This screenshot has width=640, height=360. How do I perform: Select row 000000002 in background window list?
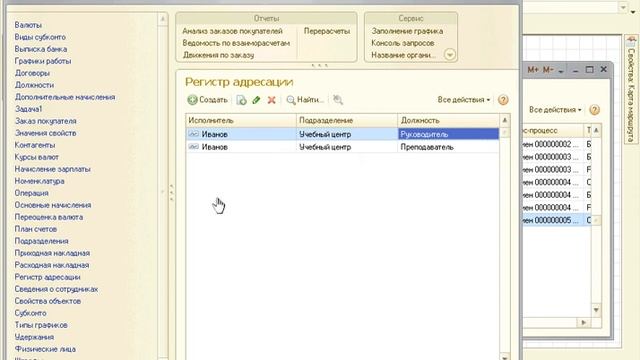[x=557, y=144]
